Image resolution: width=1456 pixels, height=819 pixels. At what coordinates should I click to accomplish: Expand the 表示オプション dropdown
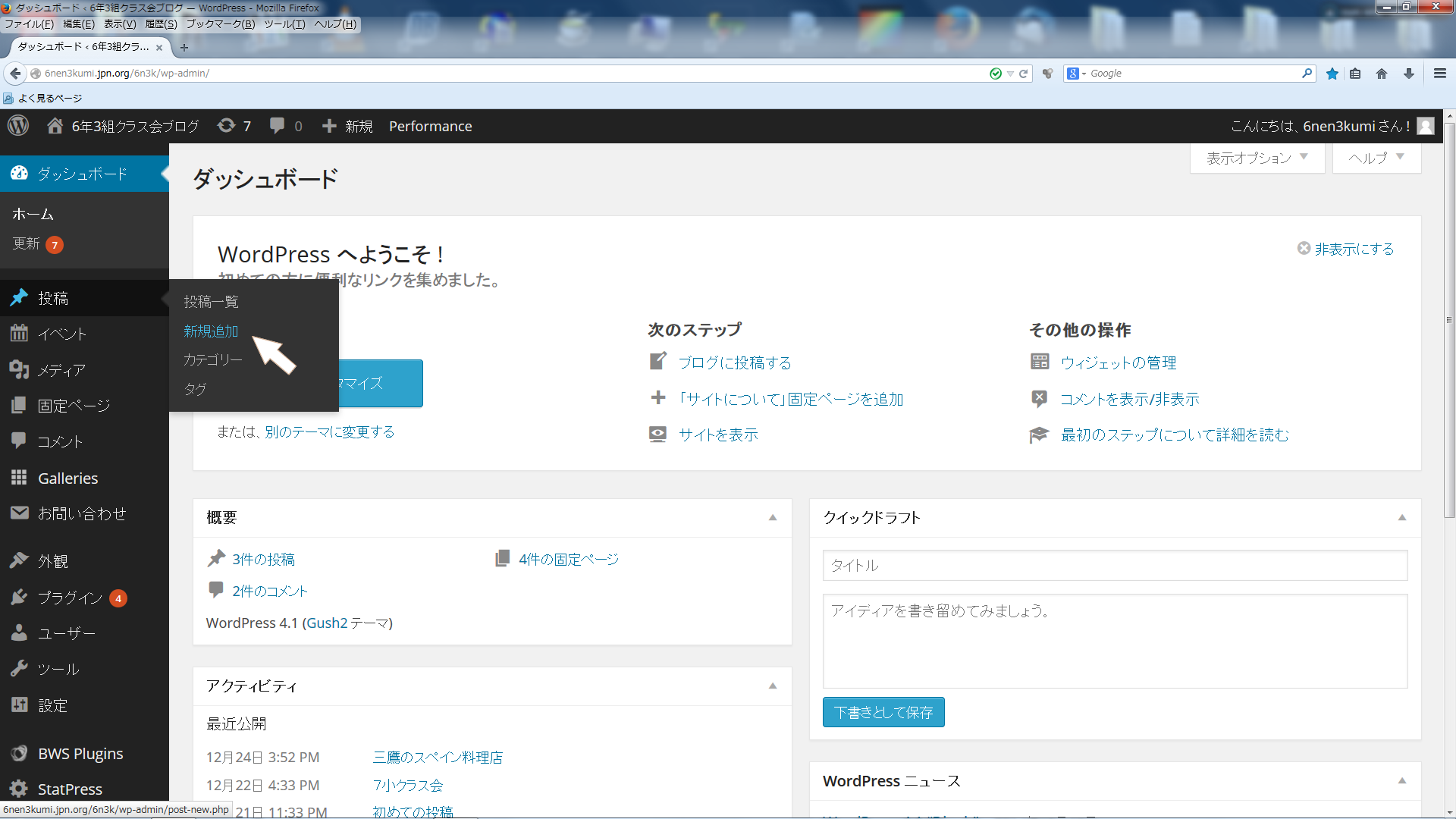(x=1257, y=158)
